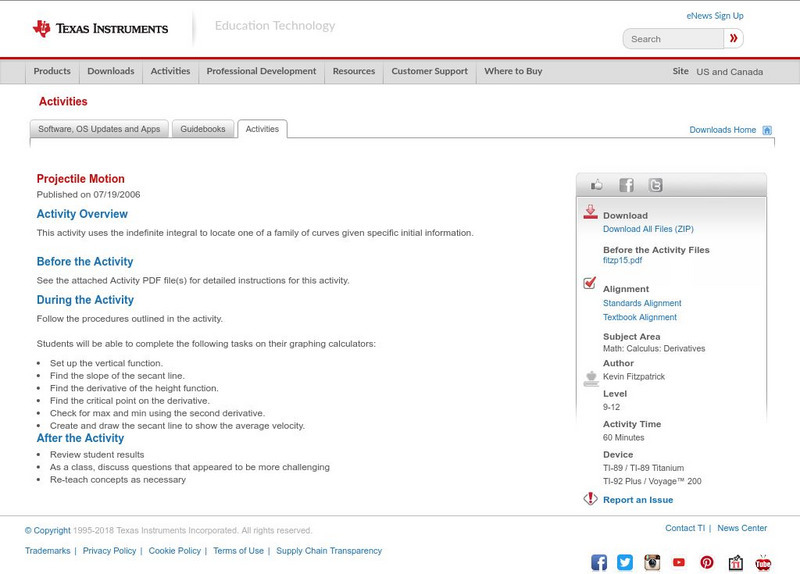This screenshot has height=574, width=800.
Task: Click Download All Files (ZIP)
Action: pos(648,229)
